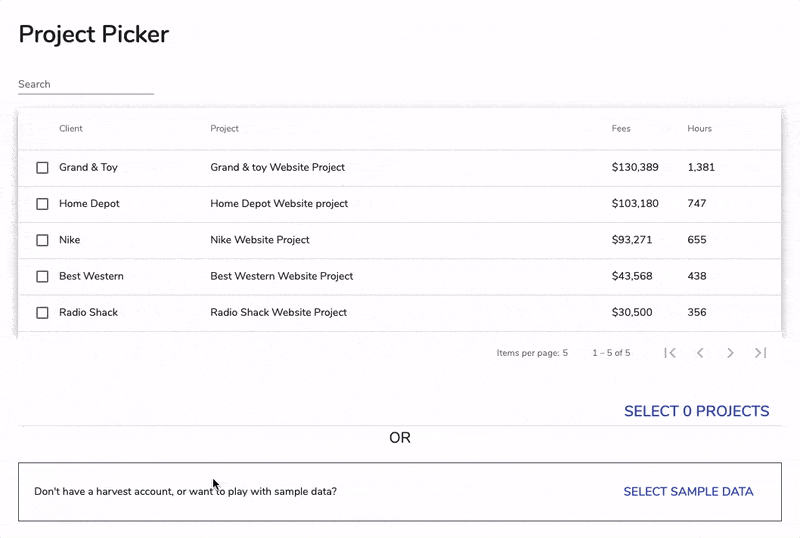This screenshot has width=800, height=538.
Task: Open the items per page dropdown
Action: [x=564, y=353]
